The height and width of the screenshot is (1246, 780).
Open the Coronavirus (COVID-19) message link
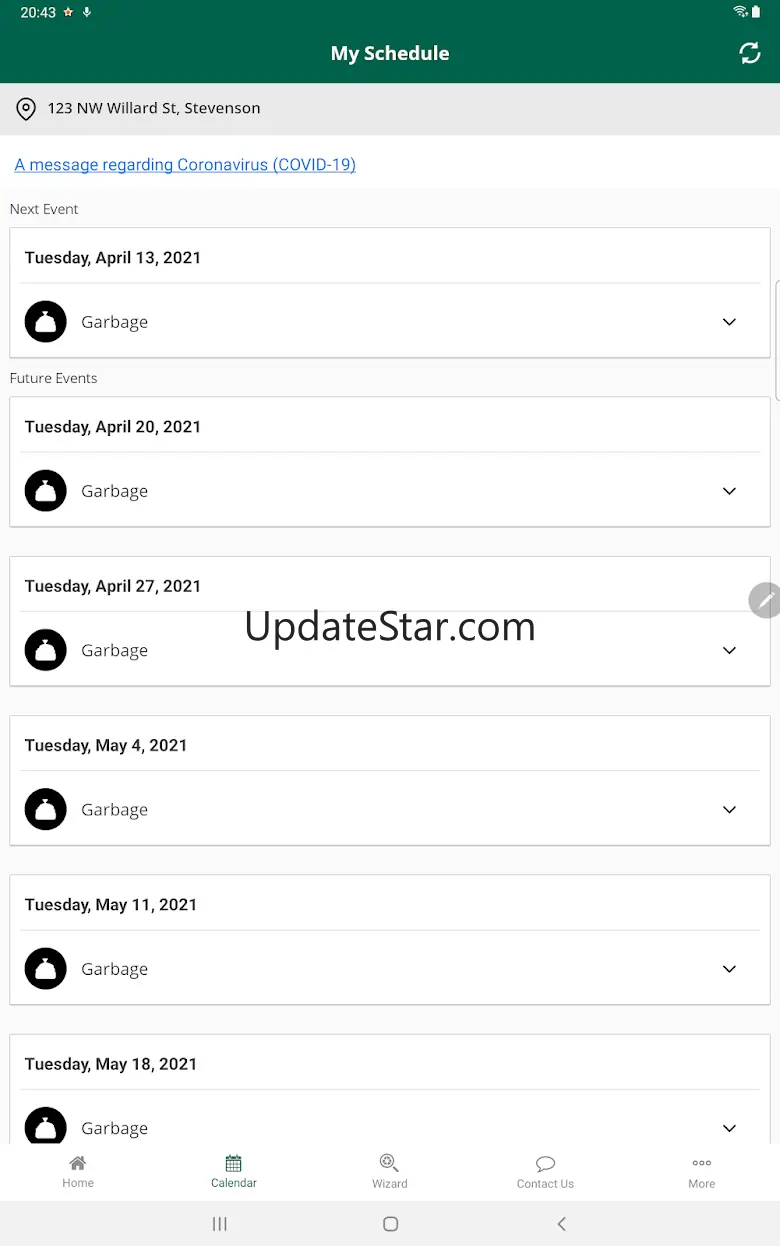tap(185, 165)
